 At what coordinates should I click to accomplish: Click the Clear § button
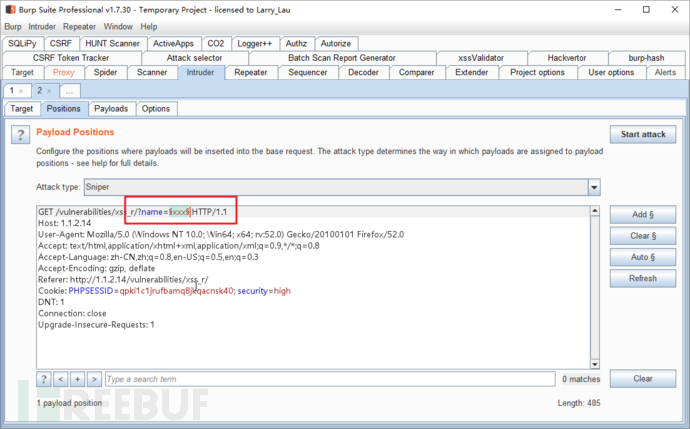(643, 236)
